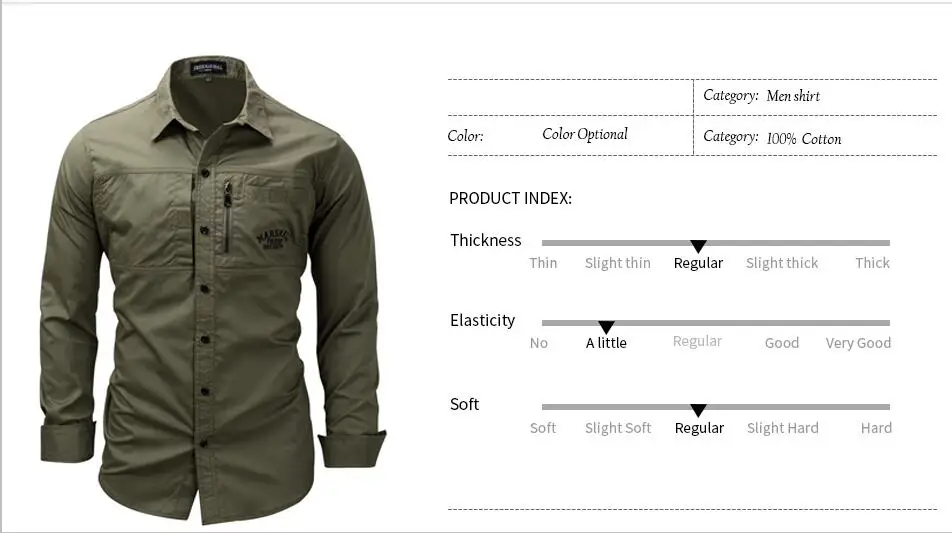Viewport: 952px width, 533px height.
Task: Pick the Good elasticity label
Action: [781, 343]
